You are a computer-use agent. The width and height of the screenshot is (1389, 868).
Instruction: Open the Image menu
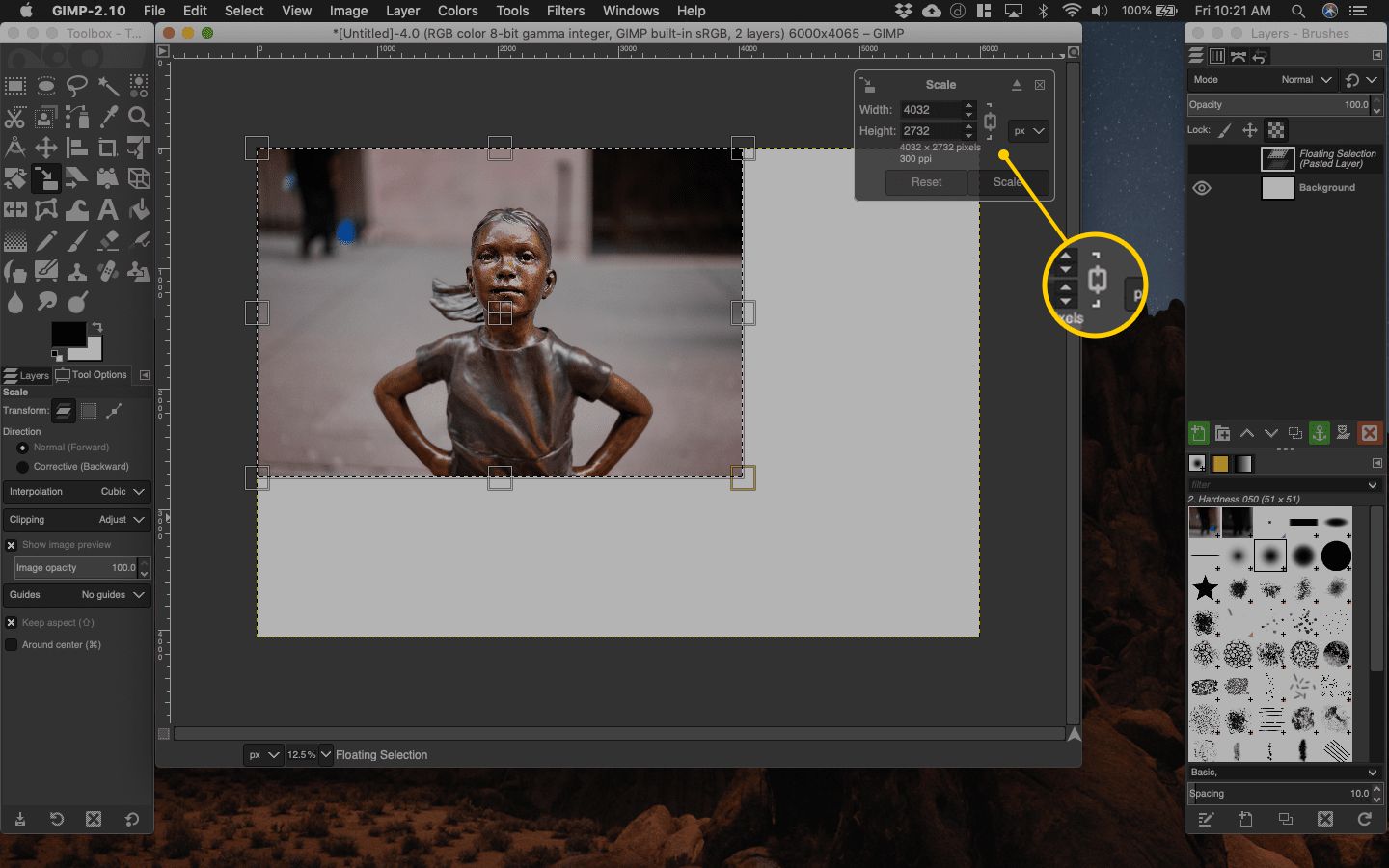click(348, 11)
